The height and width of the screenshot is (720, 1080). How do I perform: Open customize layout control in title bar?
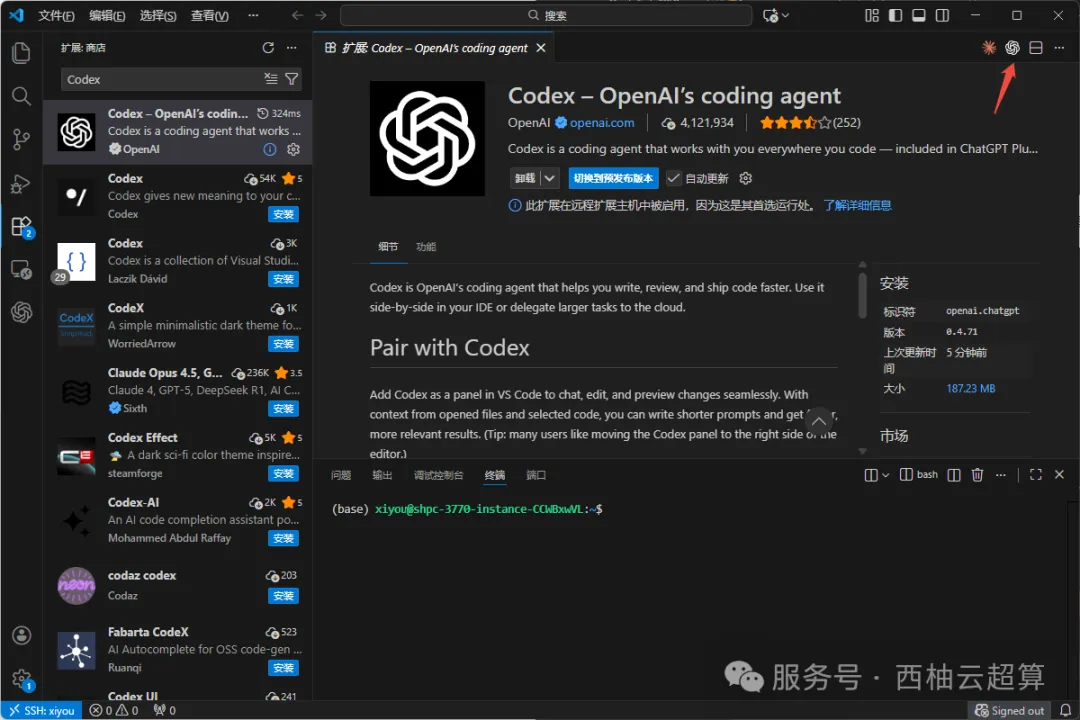(x=872, y=15)
